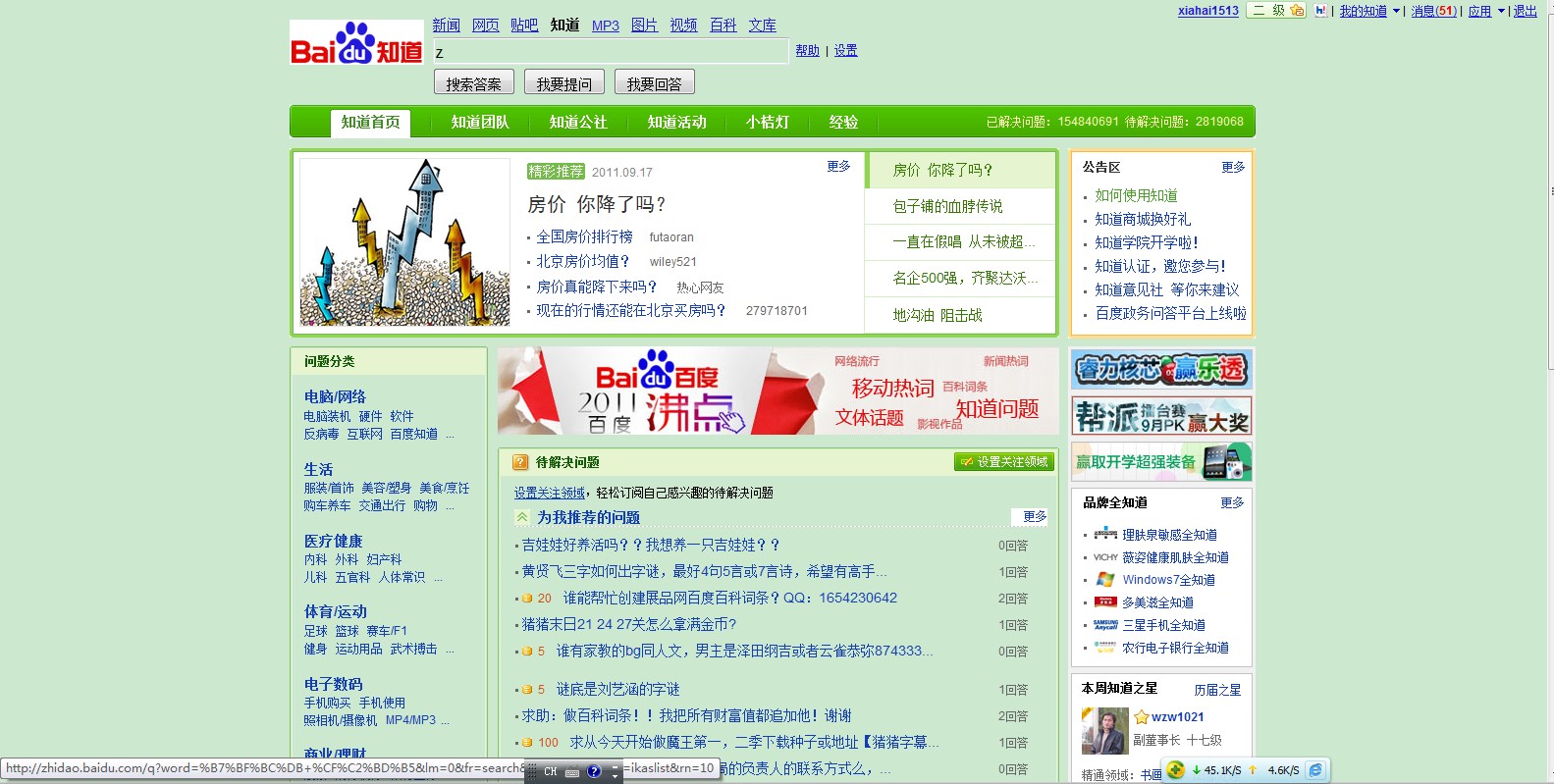Click the 退出 logout link
This screenshot has height=784, width=1554.
coord(1526,12)
